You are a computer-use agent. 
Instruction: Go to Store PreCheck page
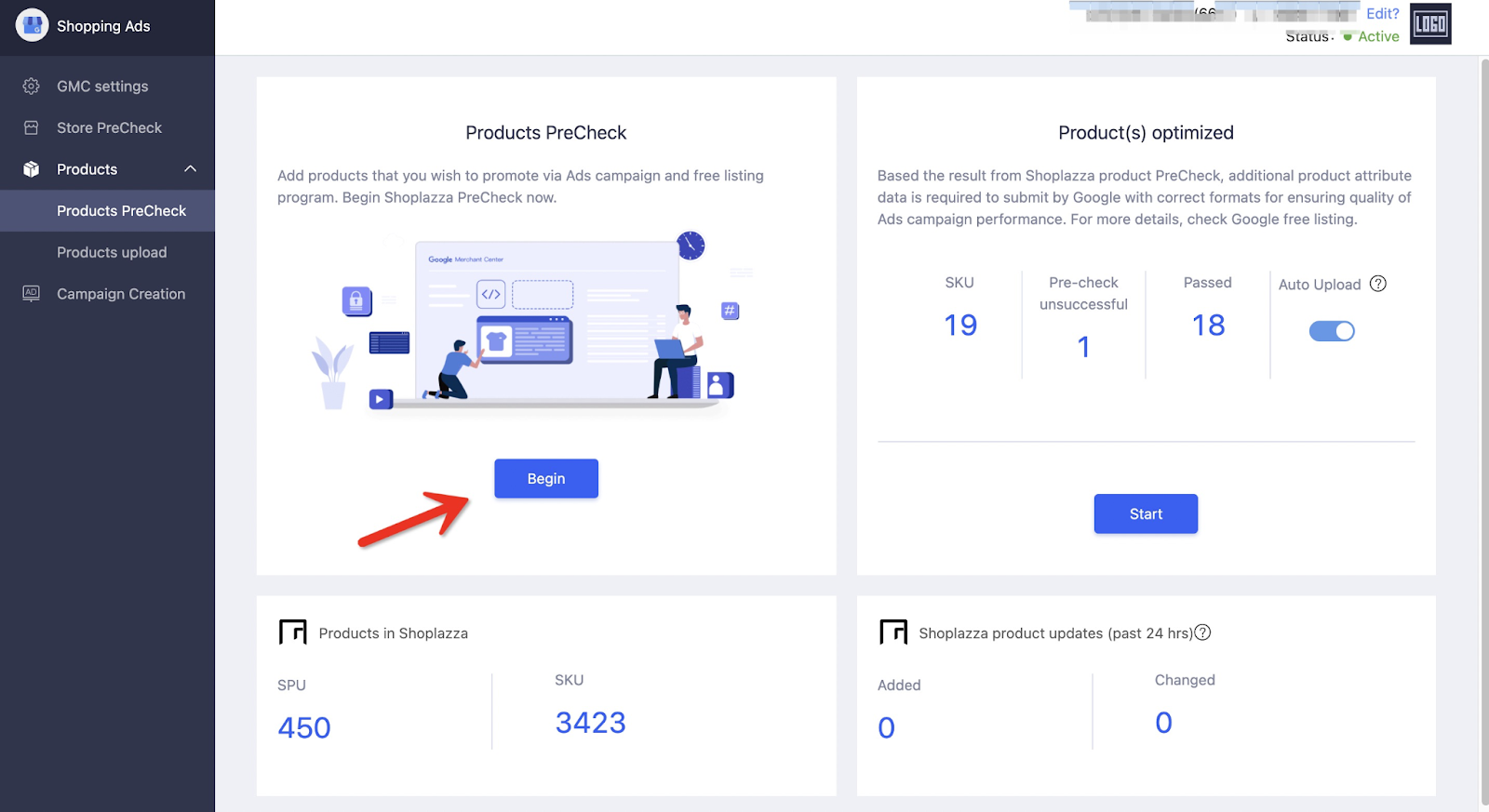[x=107, y=127]
